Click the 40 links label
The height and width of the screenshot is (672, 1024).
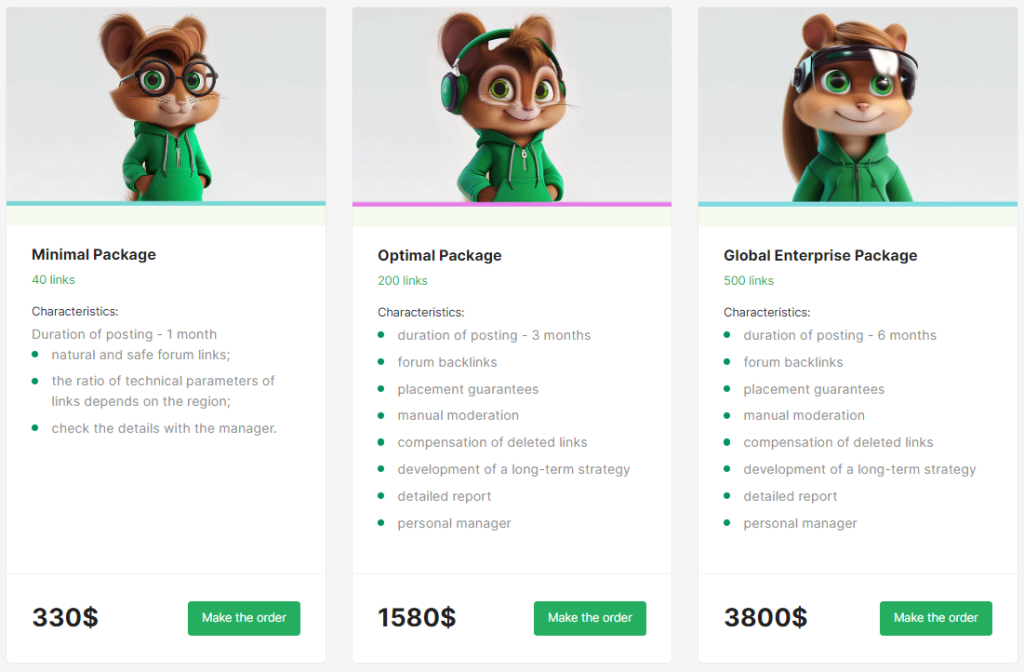point(53,280)
